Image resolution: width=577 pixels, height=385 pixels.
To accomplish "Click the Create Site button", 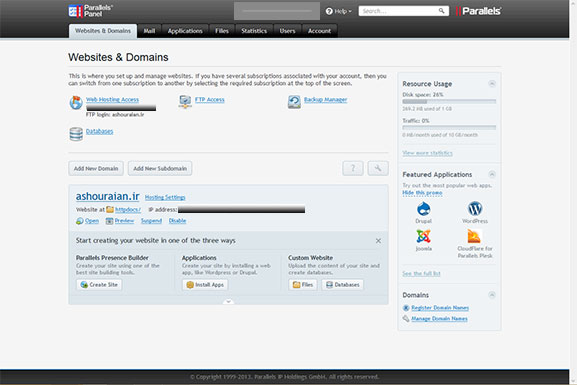I will click(x=99, y=285).
